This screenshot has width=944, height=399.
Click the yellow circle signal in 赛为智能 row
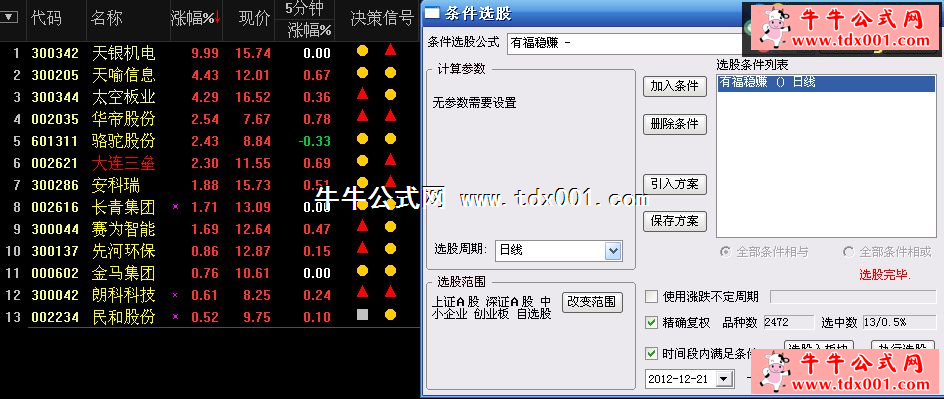(390, 227)
